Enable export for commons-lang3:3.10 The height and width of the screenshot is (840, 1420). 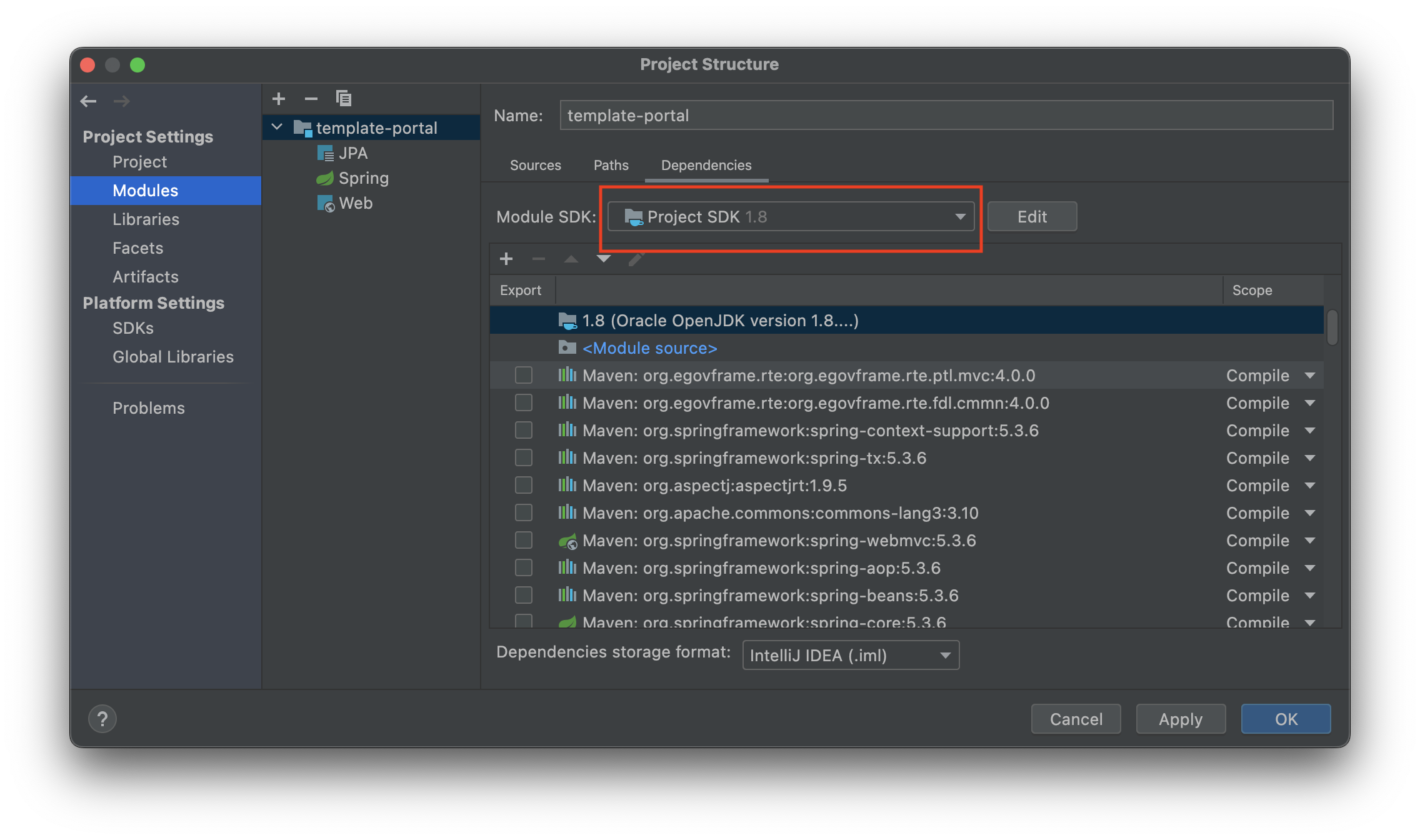click(524, 513)
